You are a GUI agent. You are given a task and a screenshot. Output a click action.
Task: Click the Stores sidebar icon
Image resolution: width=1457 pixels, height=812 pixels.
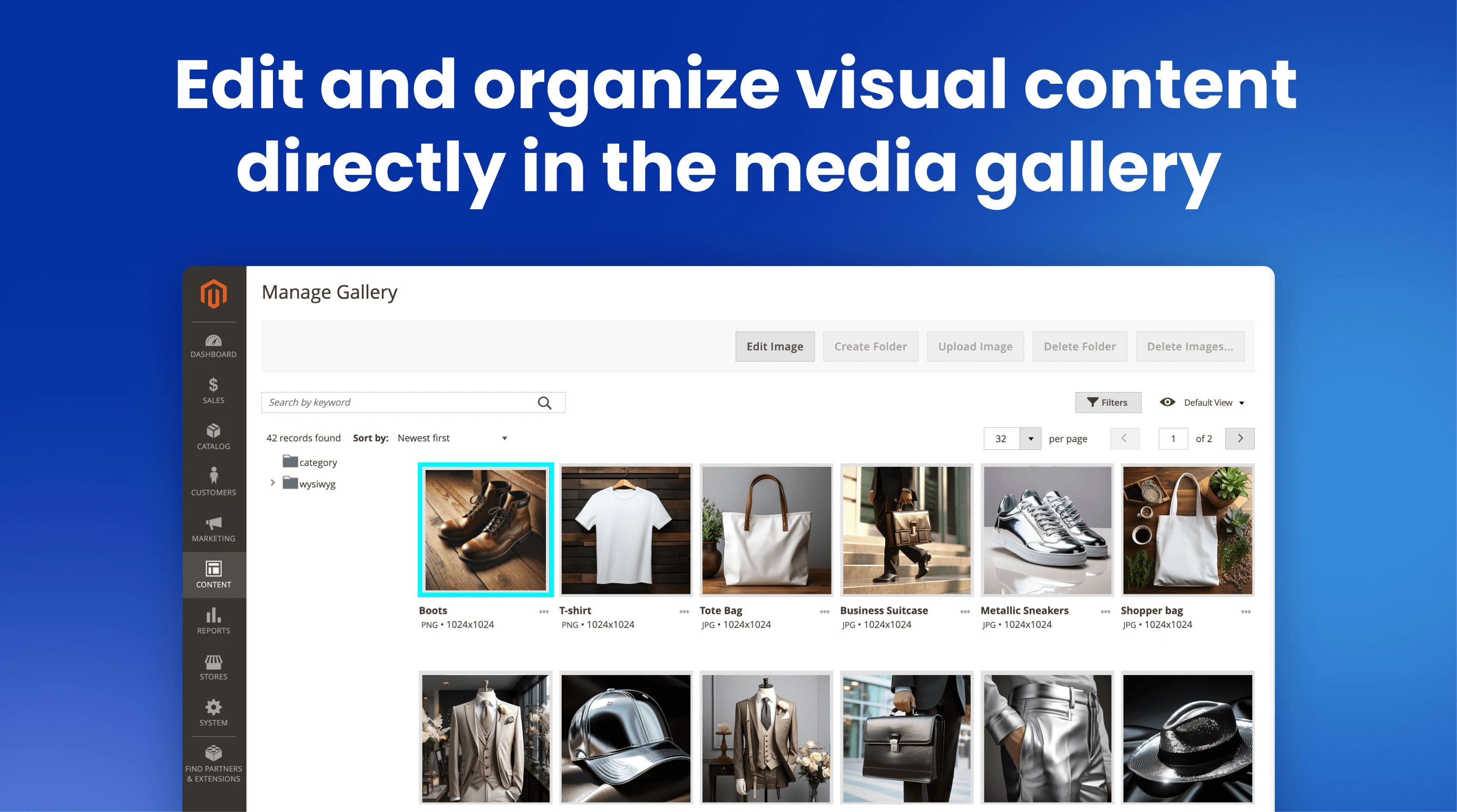214,666
